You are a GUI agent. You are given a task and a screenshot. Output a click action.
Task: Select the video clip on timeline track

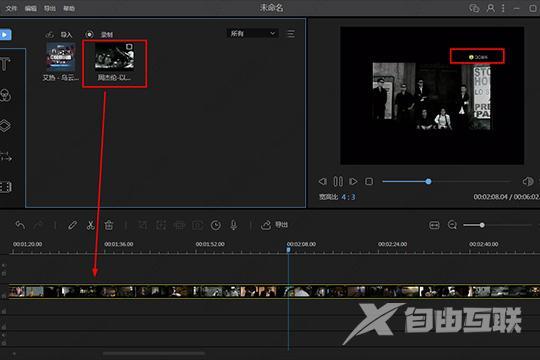click(x=274, y=291)
